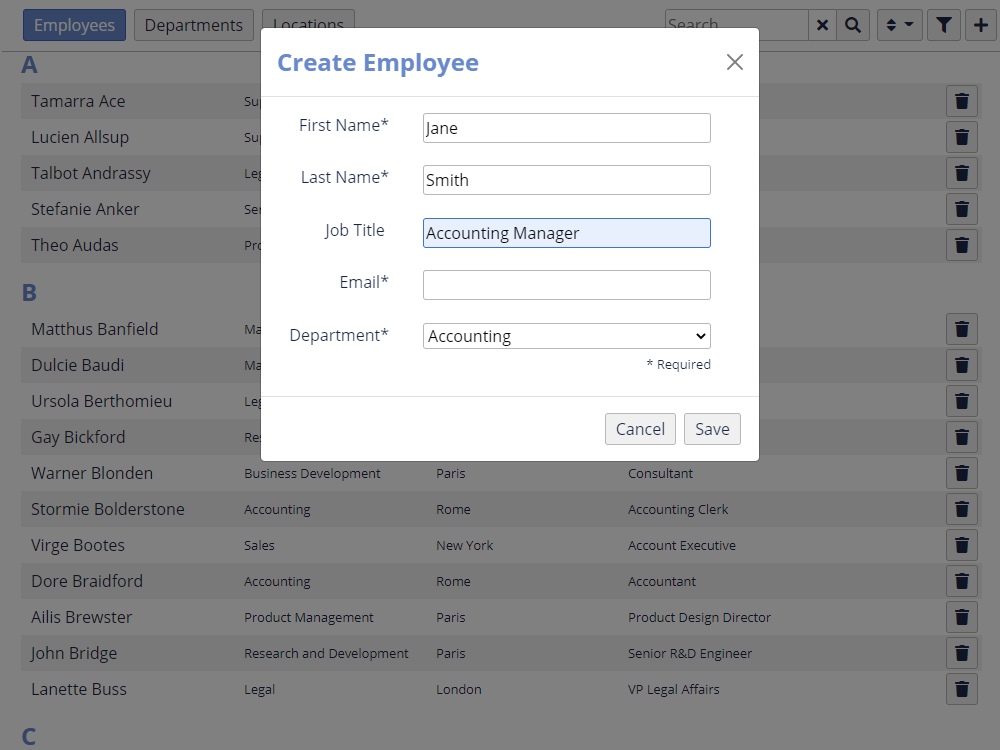
Task: Open the Departments tab
Action: pos(193,25)
